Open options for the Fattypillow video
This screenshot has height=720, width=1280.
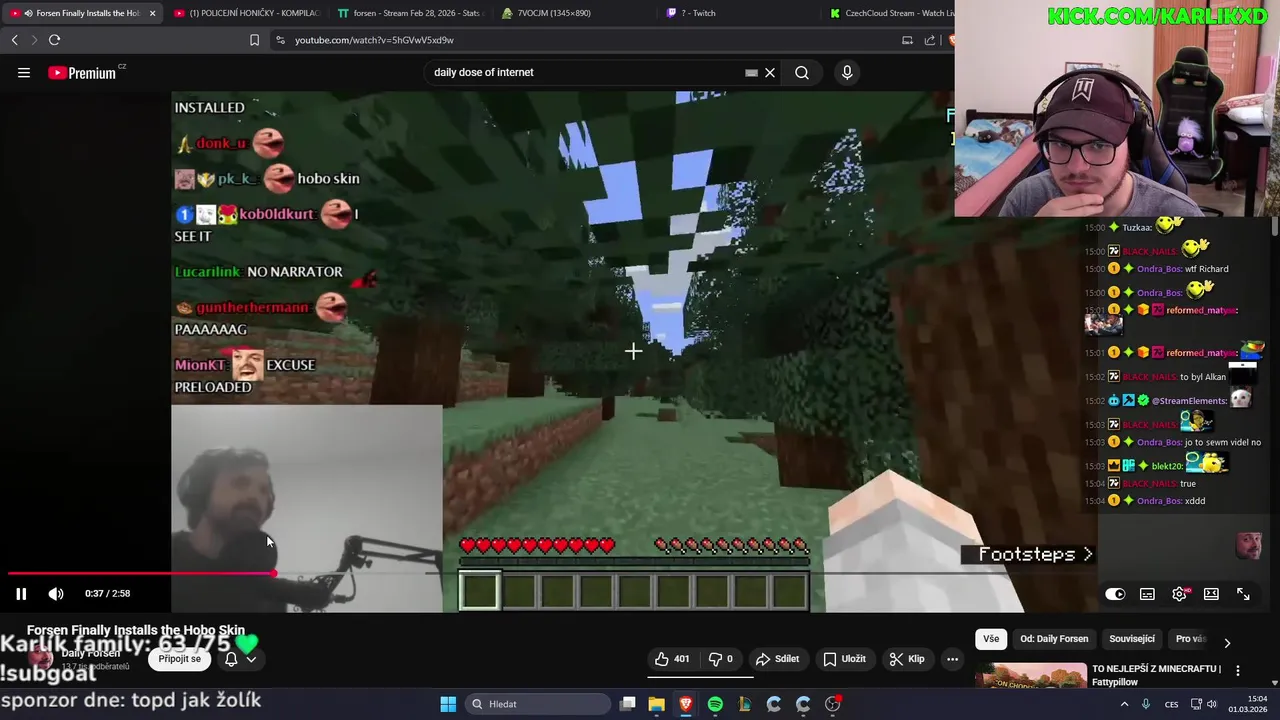pos(1238,671)
